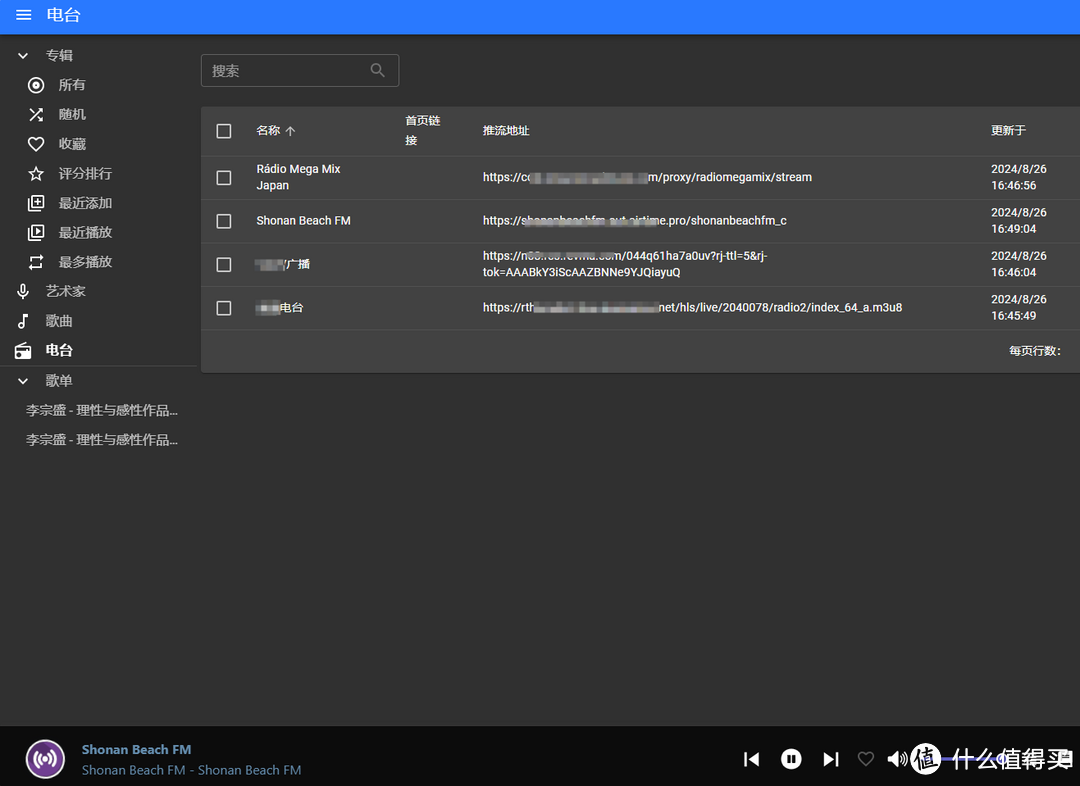Collapse the 专辑 section in sidebar
The height and width of the screenshot is (786, 1080).
click(23, 56)
